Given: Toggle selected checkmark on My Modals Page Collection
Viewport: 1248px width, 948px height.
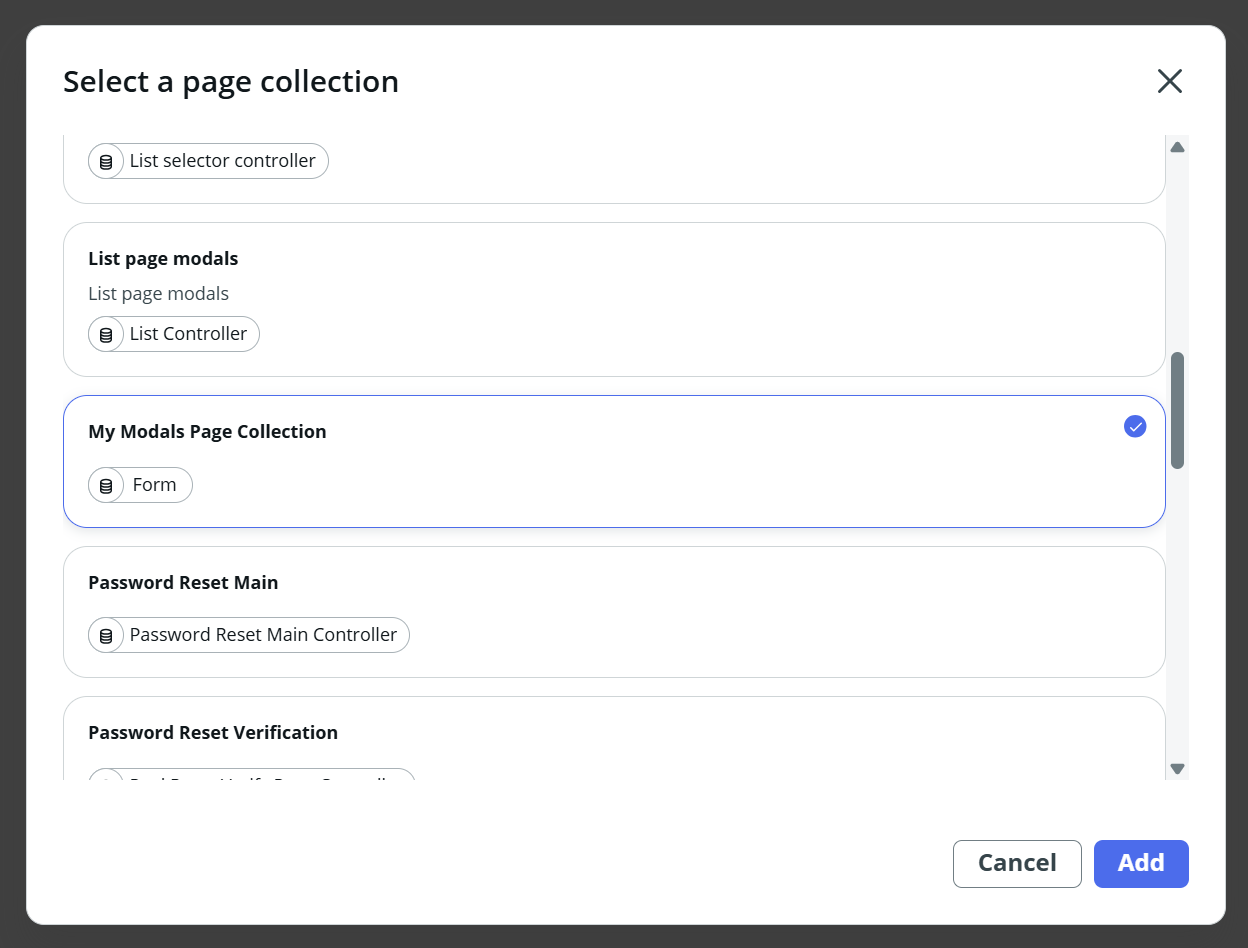Looking at the screenshot, I should click(x=1134, y=427).
